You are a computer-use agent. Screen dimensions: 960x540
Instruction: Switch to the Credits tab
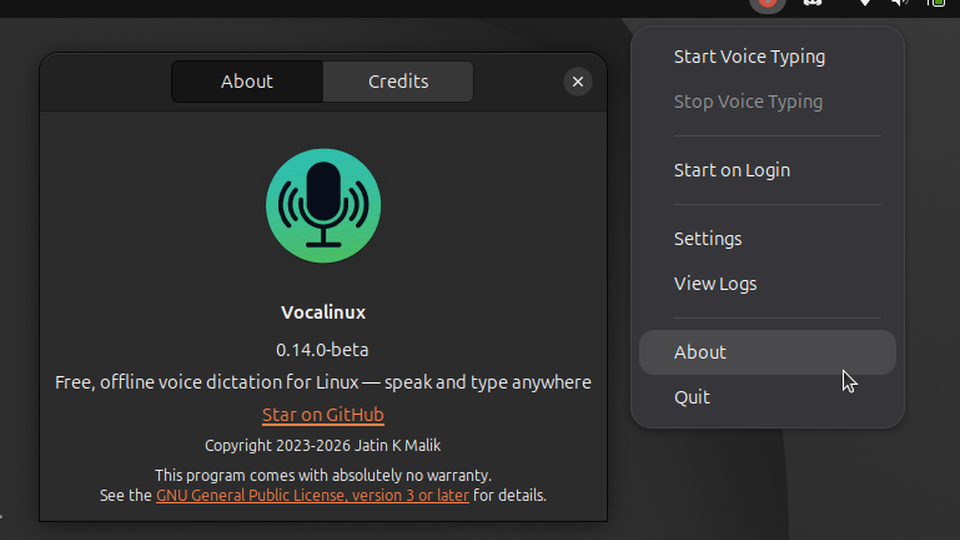coord(398,81)
